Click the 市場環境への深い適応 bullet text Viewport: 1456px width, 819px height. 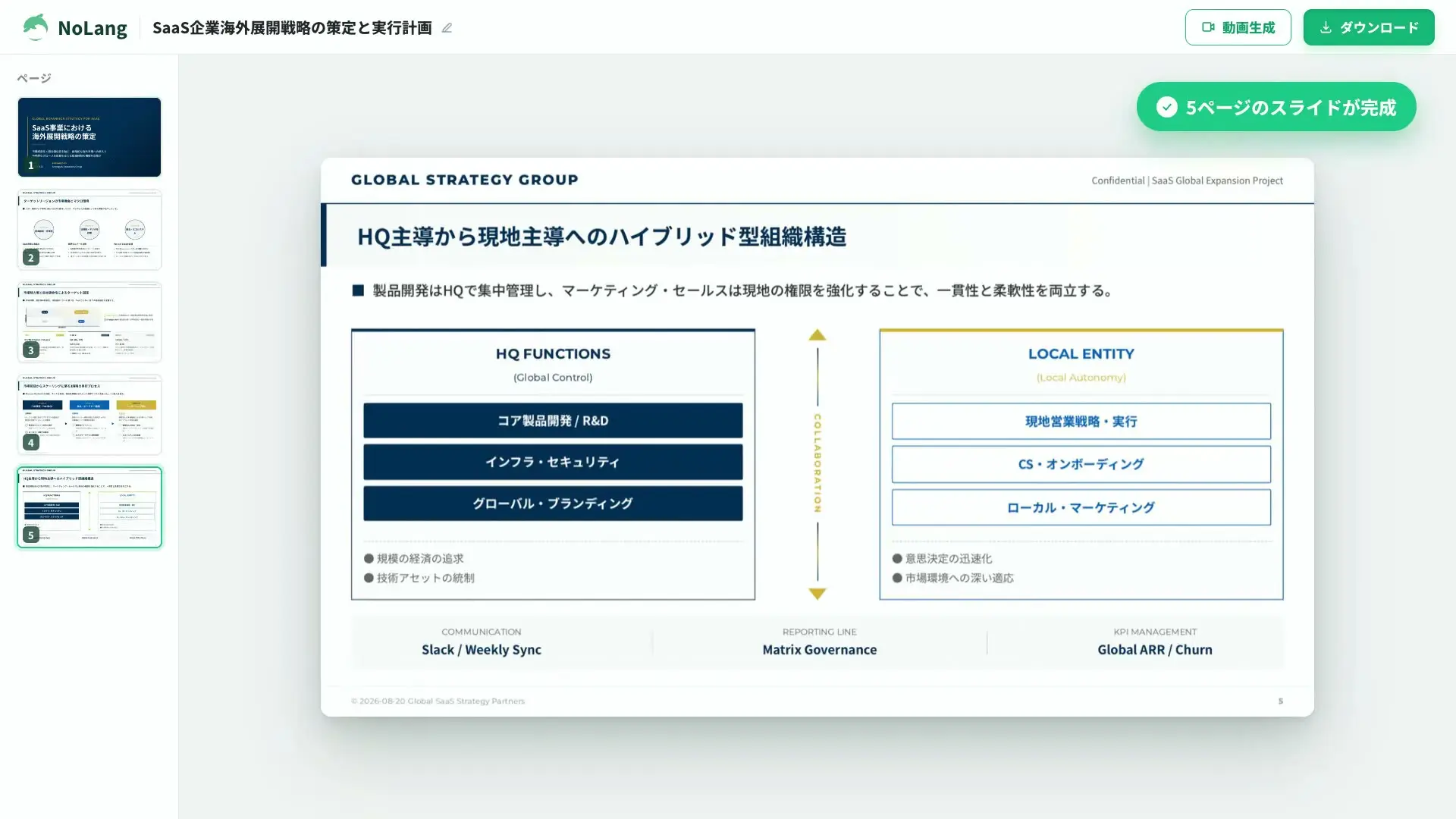(x=959, y=578)
